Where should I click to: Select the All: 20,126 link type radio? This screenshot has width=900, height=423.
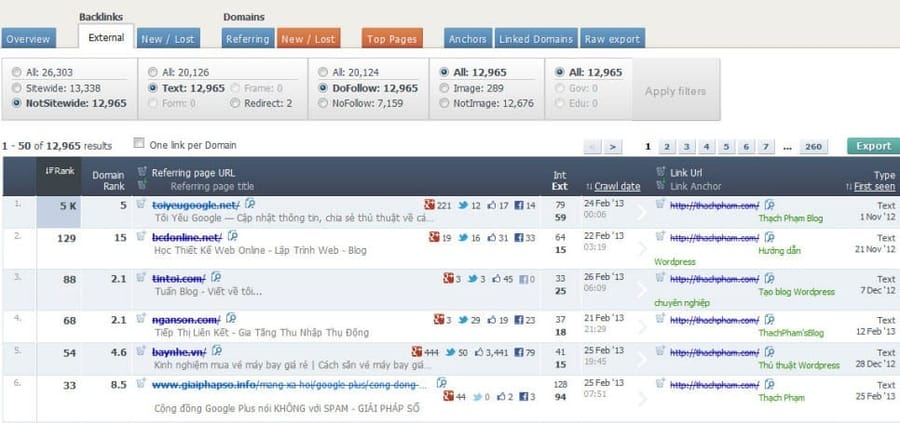tap(152, 72)
